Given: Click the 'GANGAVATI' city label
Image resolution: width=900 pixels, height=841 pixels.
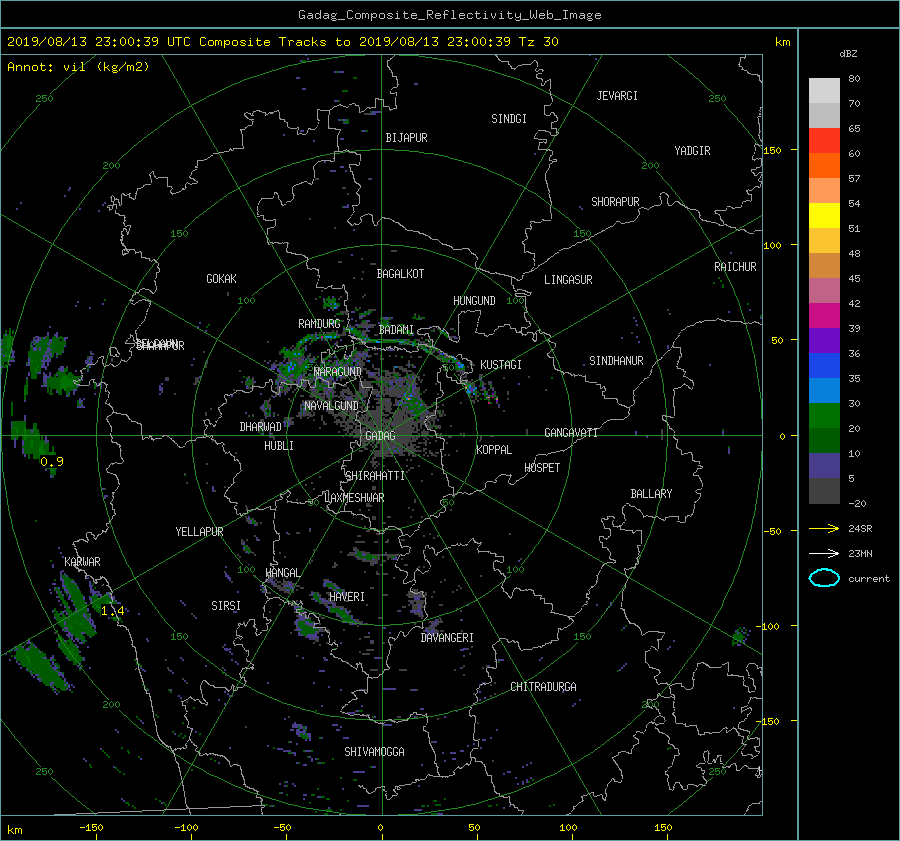Looking at the screenshot, I should tap(571, 432).
